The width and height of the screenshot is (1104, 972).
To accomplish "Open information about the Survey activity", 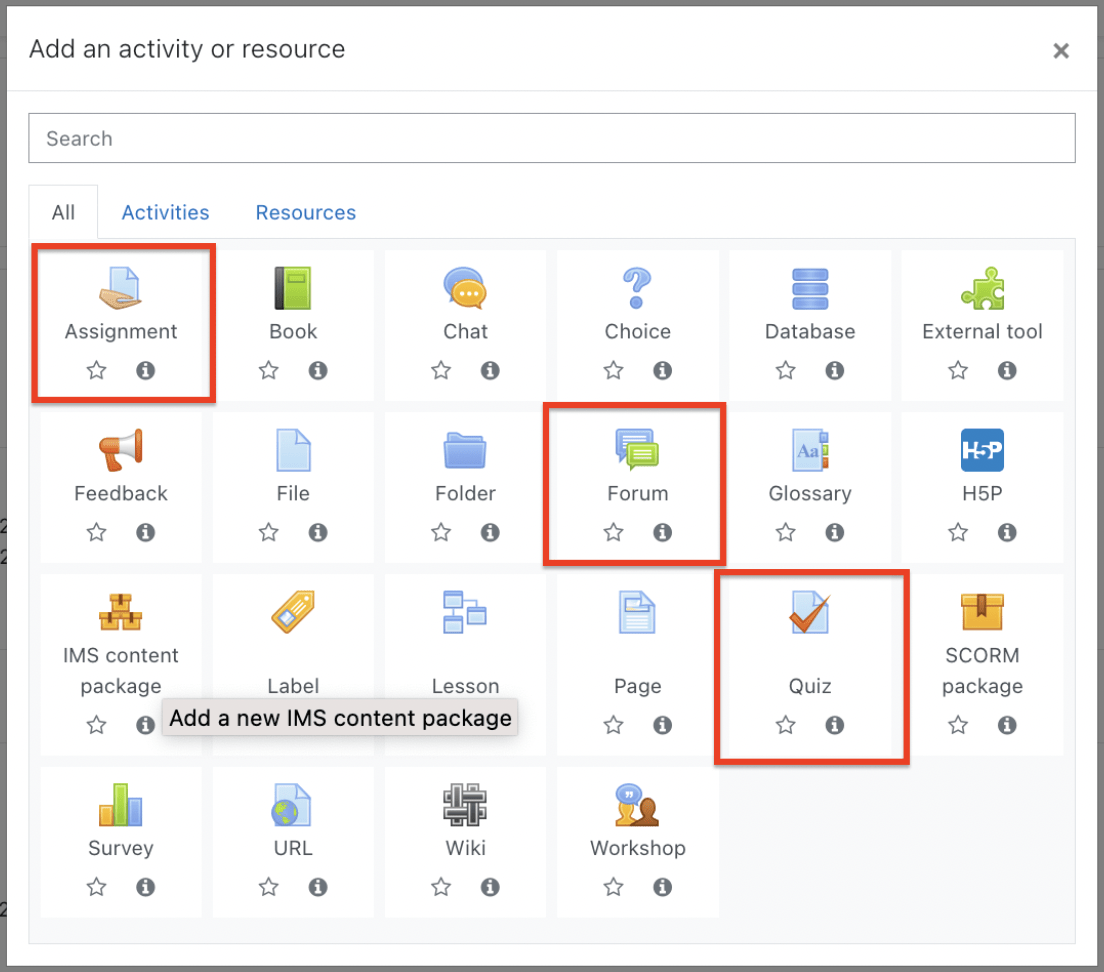I will [x=145, y=886].
